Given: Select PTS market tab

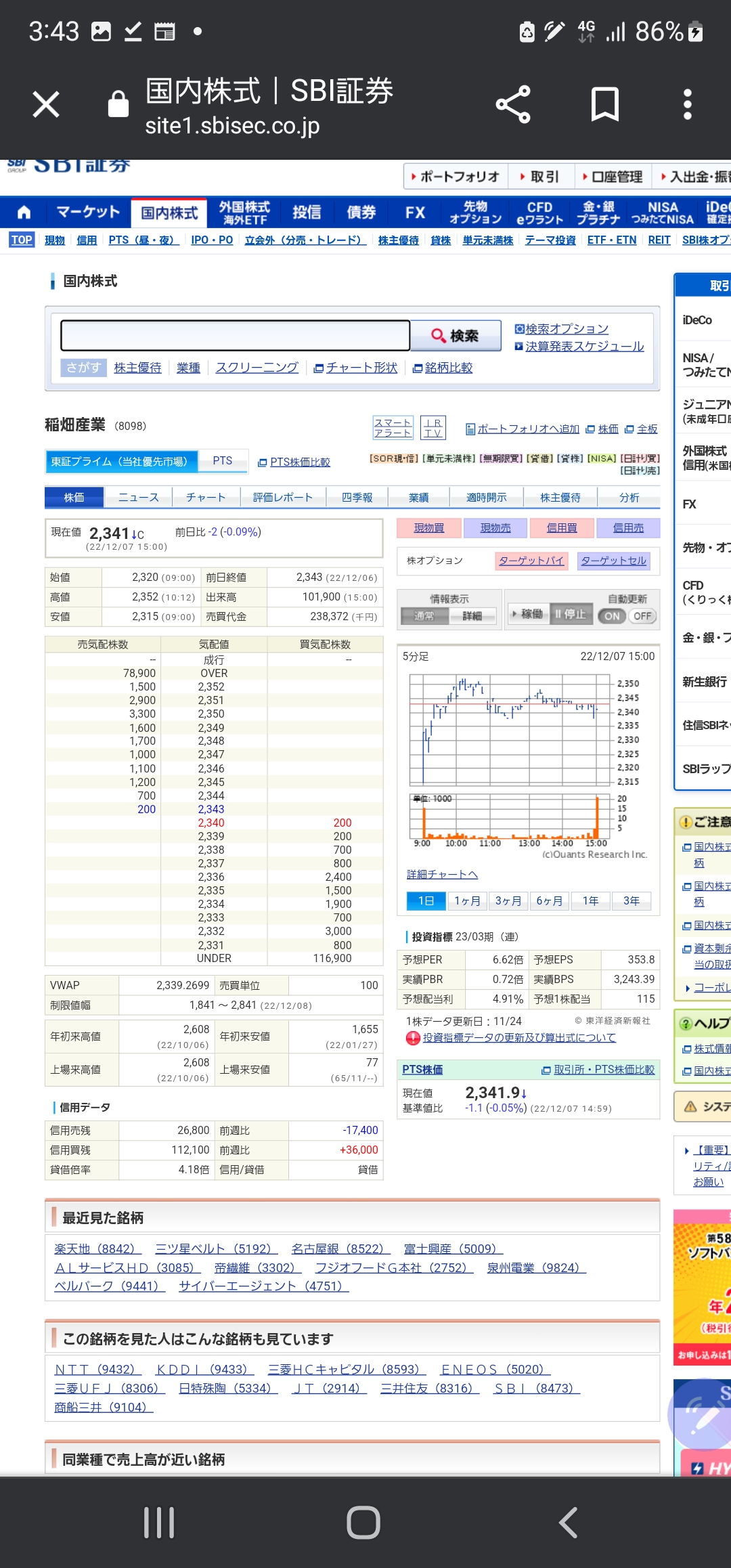Looking at the screenshot, I should tap(223, 460).
